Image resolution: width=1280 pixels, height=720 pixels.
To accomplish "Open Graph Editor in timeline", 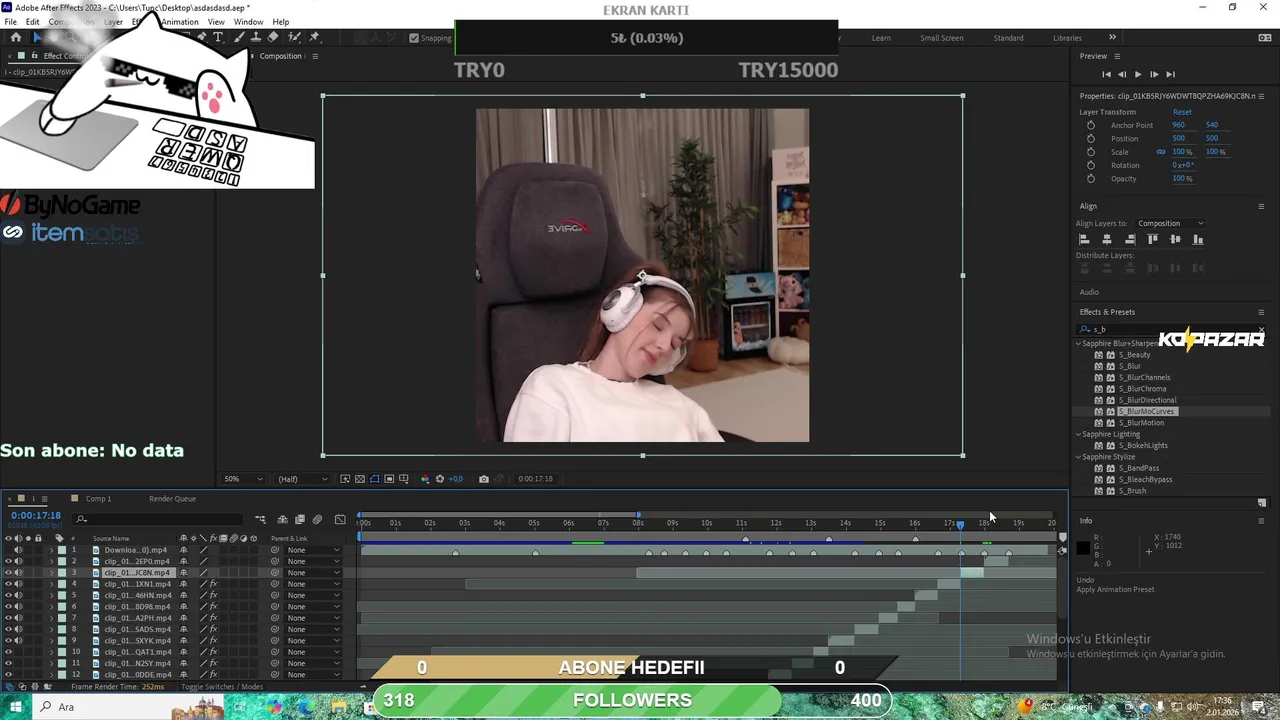I will 340,520.
